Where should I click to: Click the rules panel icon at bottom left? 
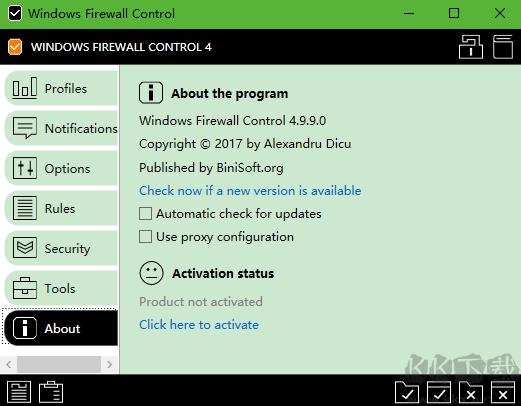coord(19,392)
